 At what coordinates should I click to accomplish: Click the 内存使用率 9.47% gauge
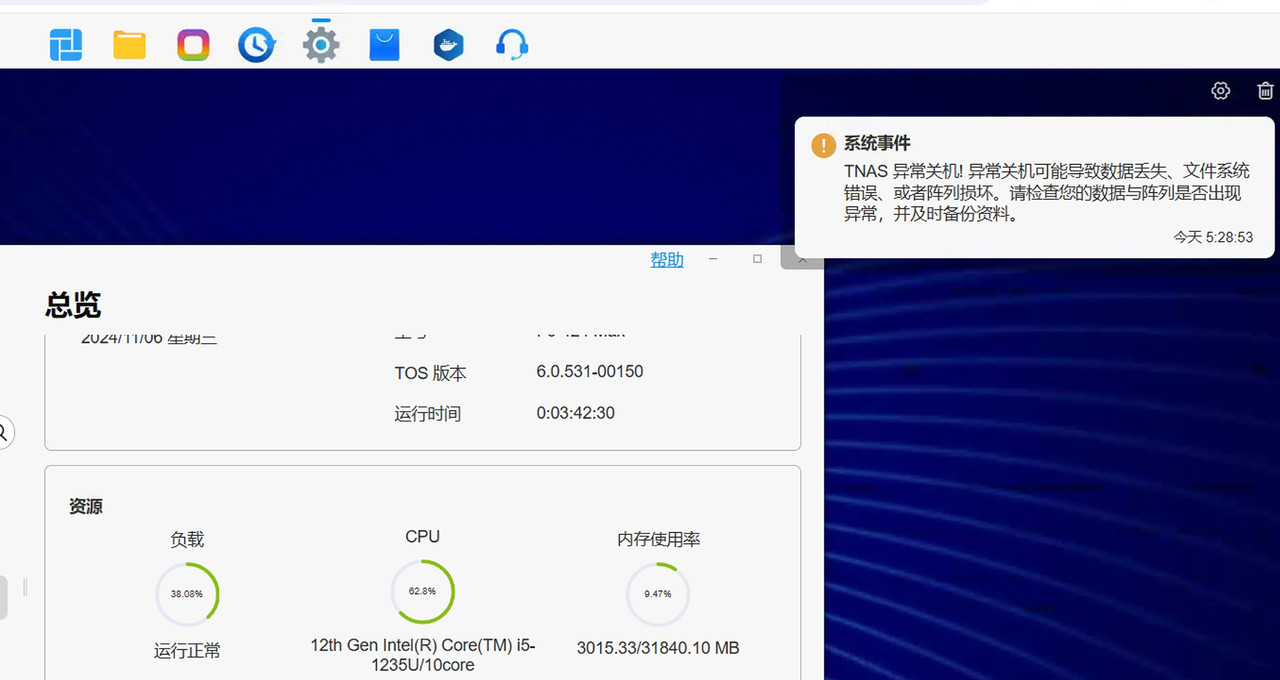click(x=658, y=593)
